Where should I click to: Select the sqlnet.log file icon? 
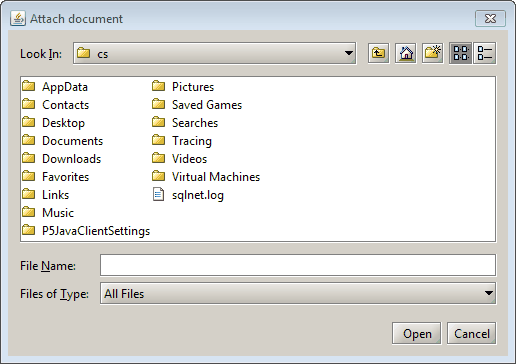pyautogui.click(x=158, y=194)
